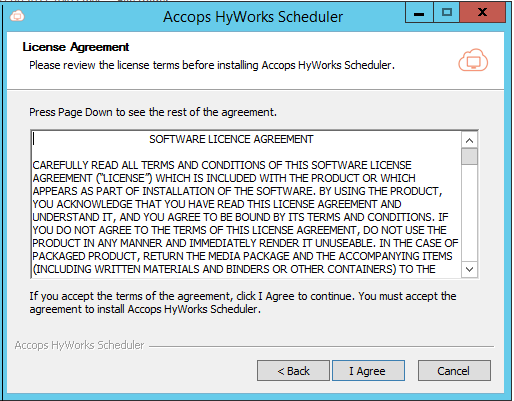
Task: Click the orange cloud-monitor logo in header
Action: coord(473,60)
